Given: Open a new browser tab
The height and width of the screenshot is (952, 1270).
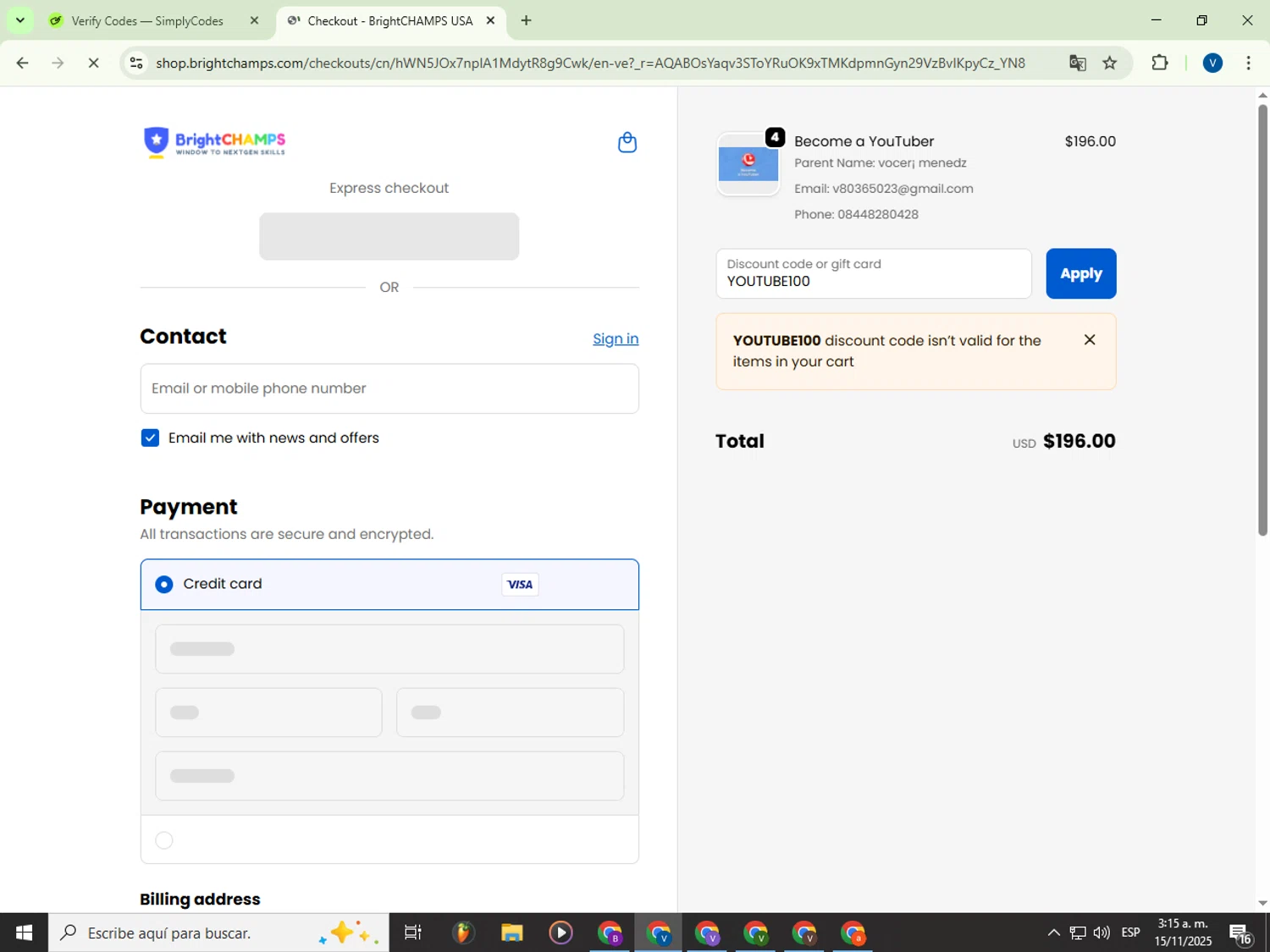Looking at the screenshot, I should 526,20.
